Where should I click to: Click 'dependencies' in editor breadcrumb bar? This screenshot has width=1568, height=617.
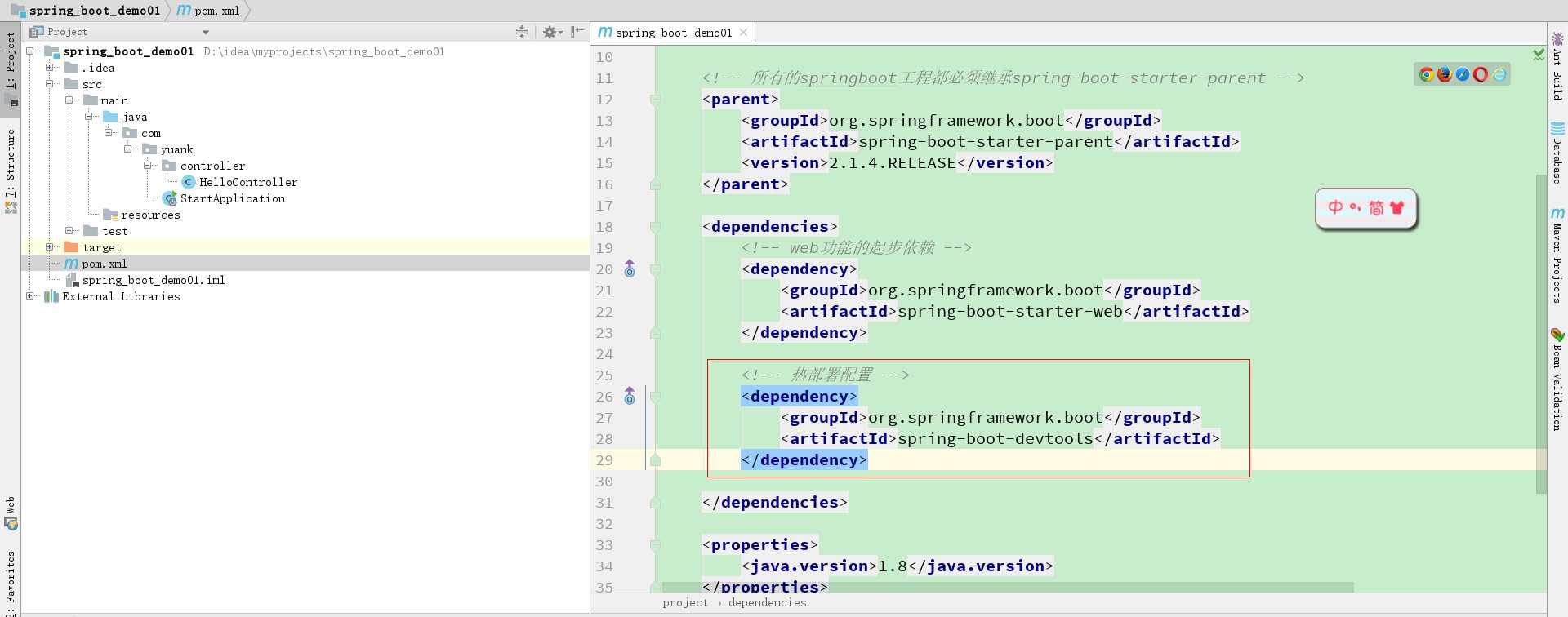(767, 603)
